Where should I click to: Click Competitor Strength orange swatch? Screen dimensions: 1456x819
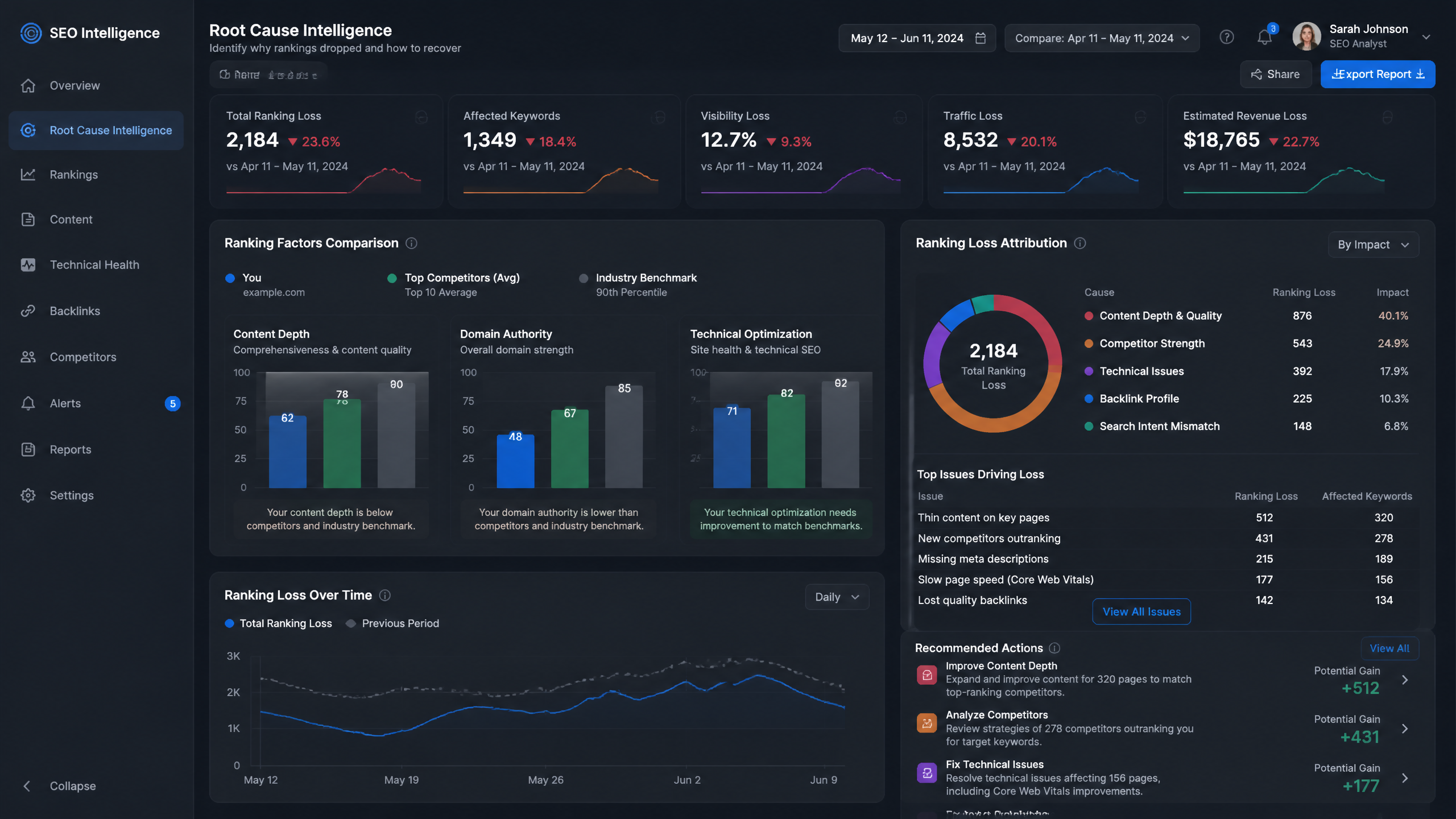tap(1089, 344)
